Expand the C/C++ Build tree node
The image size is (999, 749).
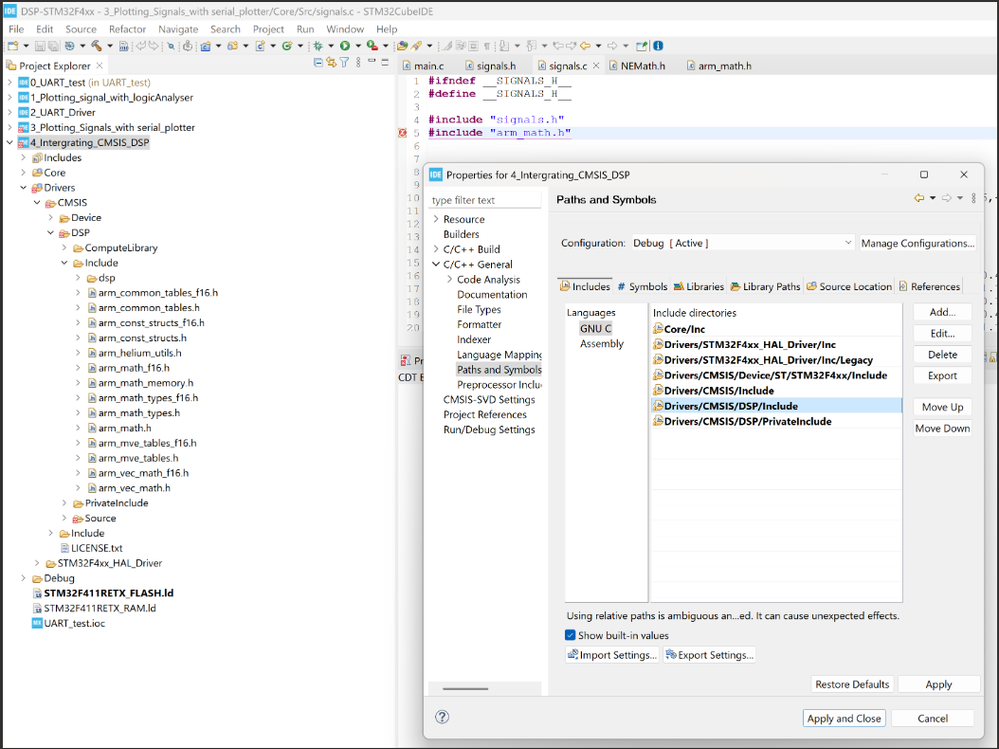436,249
